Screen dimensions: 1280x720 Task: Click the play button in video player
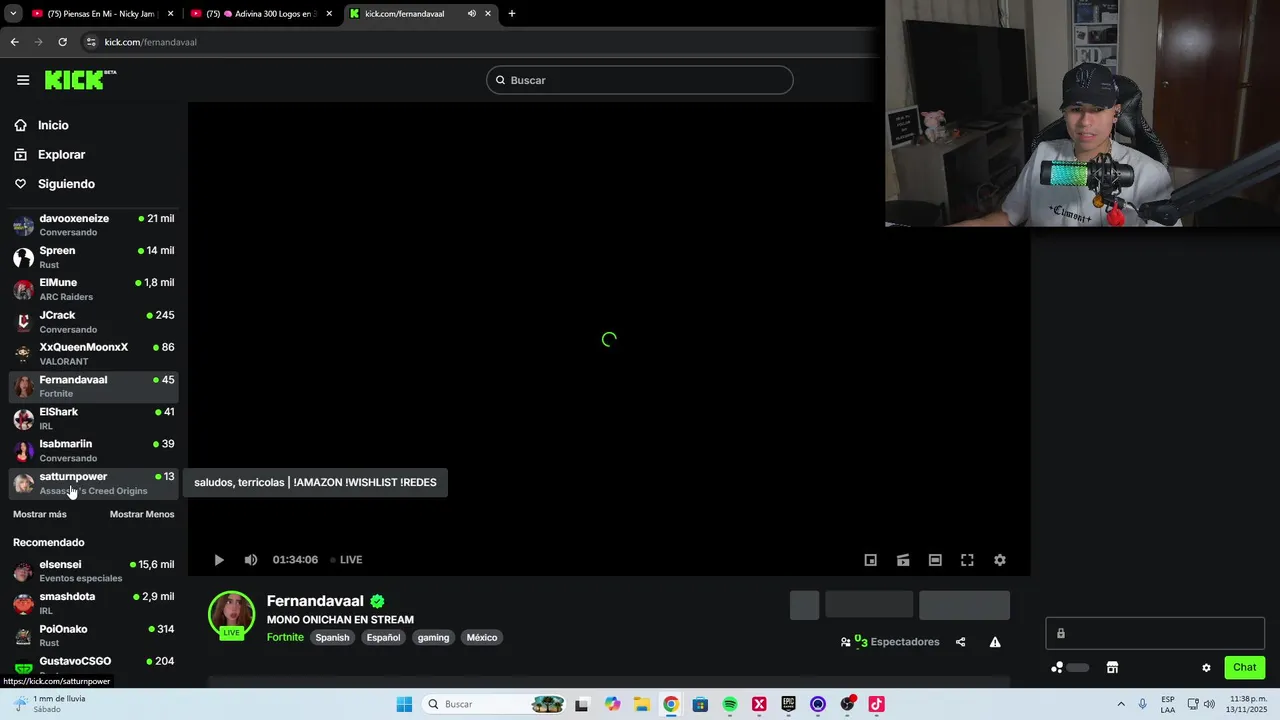[219, 560]
